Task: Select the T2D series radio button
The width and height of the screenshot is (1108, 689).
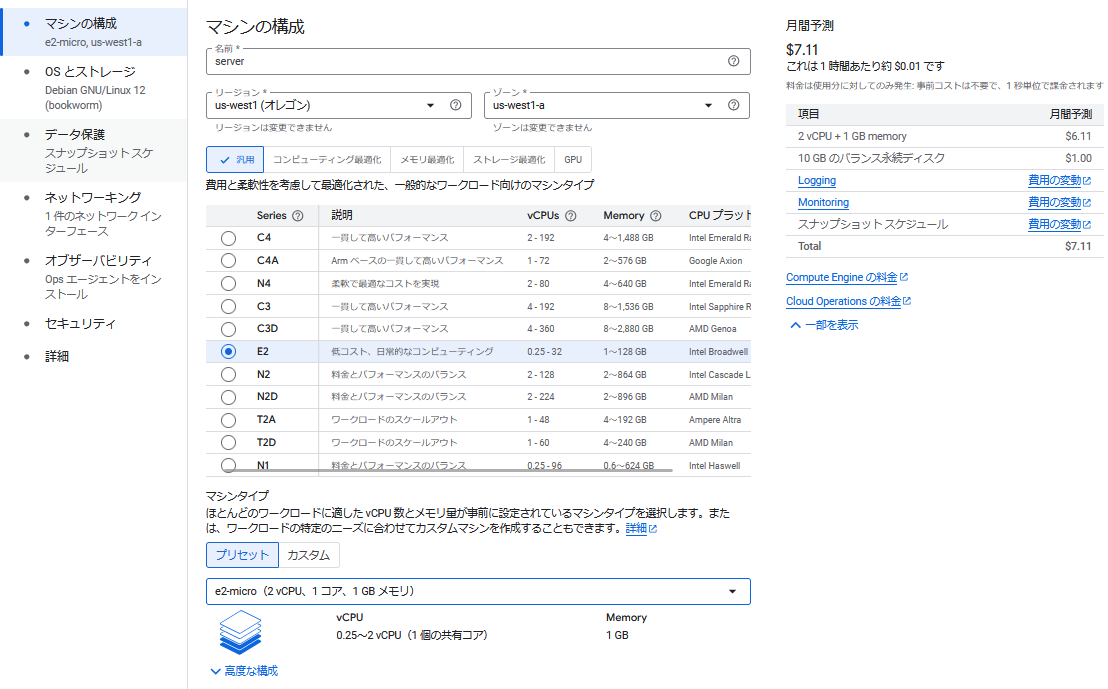Action: coord(228,442)
